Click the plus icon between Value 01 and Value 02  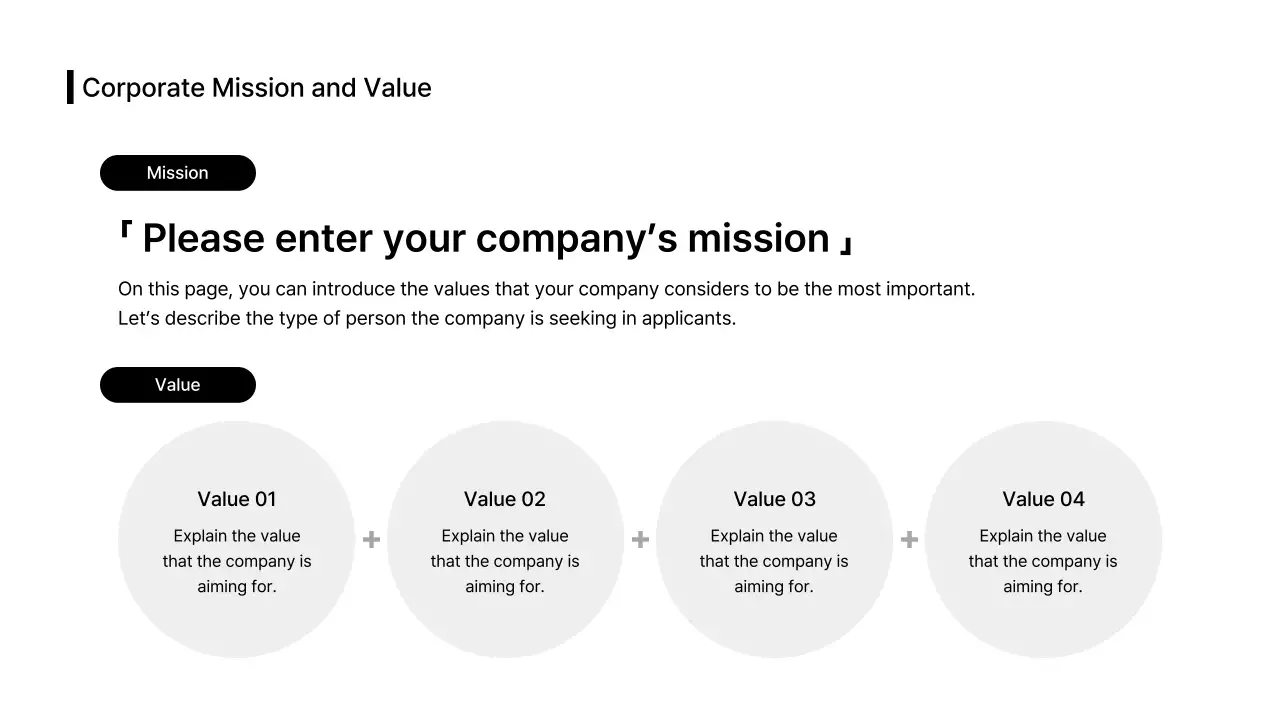(x=371, y=540)
